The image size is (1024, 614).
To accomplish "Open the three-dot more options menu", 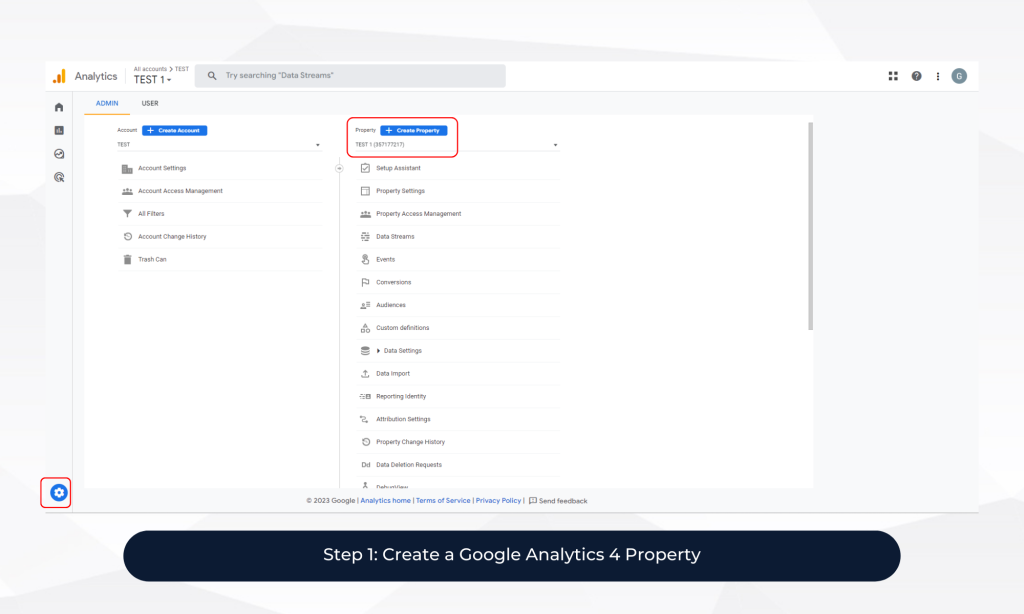I will (937, 76).
